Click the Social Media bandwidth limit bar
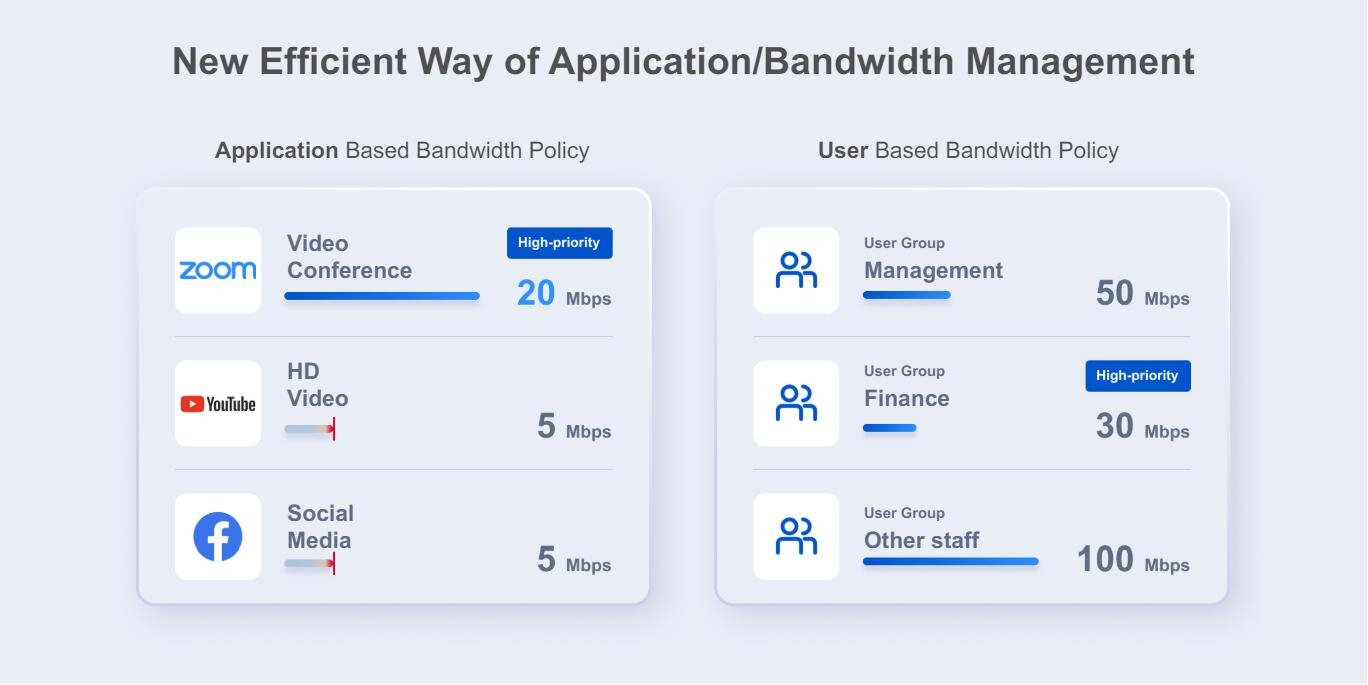Viewport: 1368px width, 685px height. pos(310,564)
